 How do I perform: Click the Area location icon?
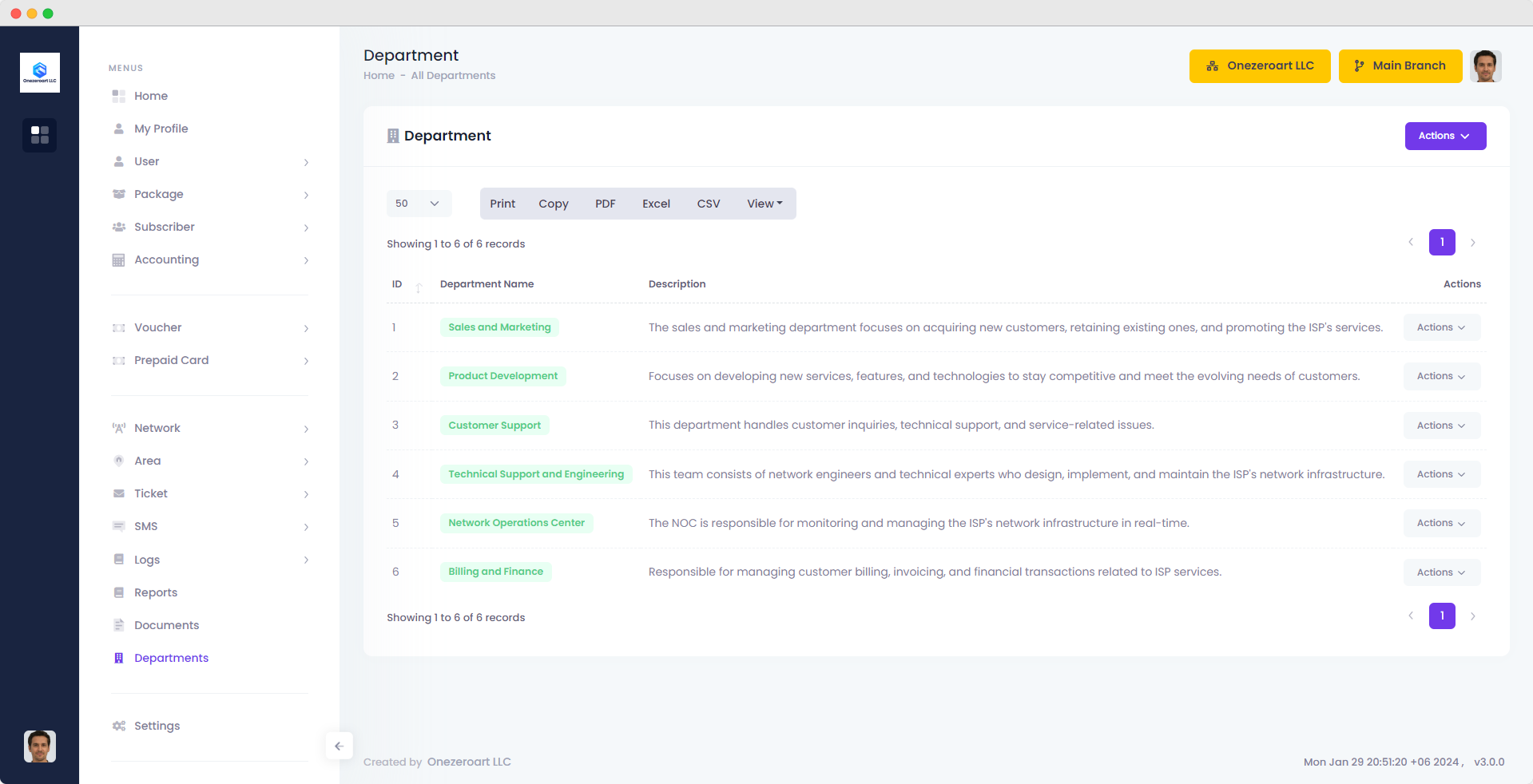pos(119,461)
